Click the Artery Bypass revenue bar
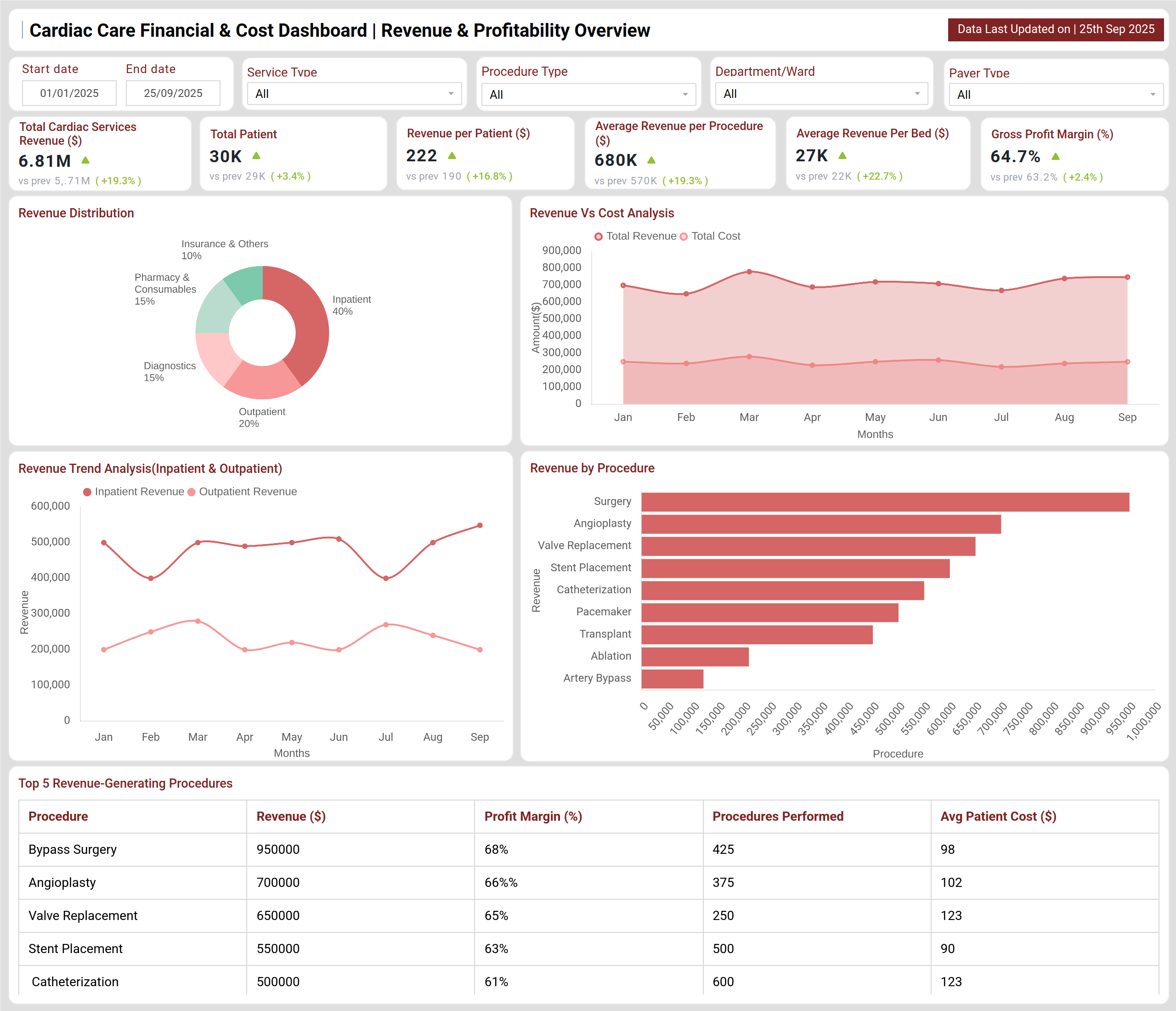 (673, 679)
